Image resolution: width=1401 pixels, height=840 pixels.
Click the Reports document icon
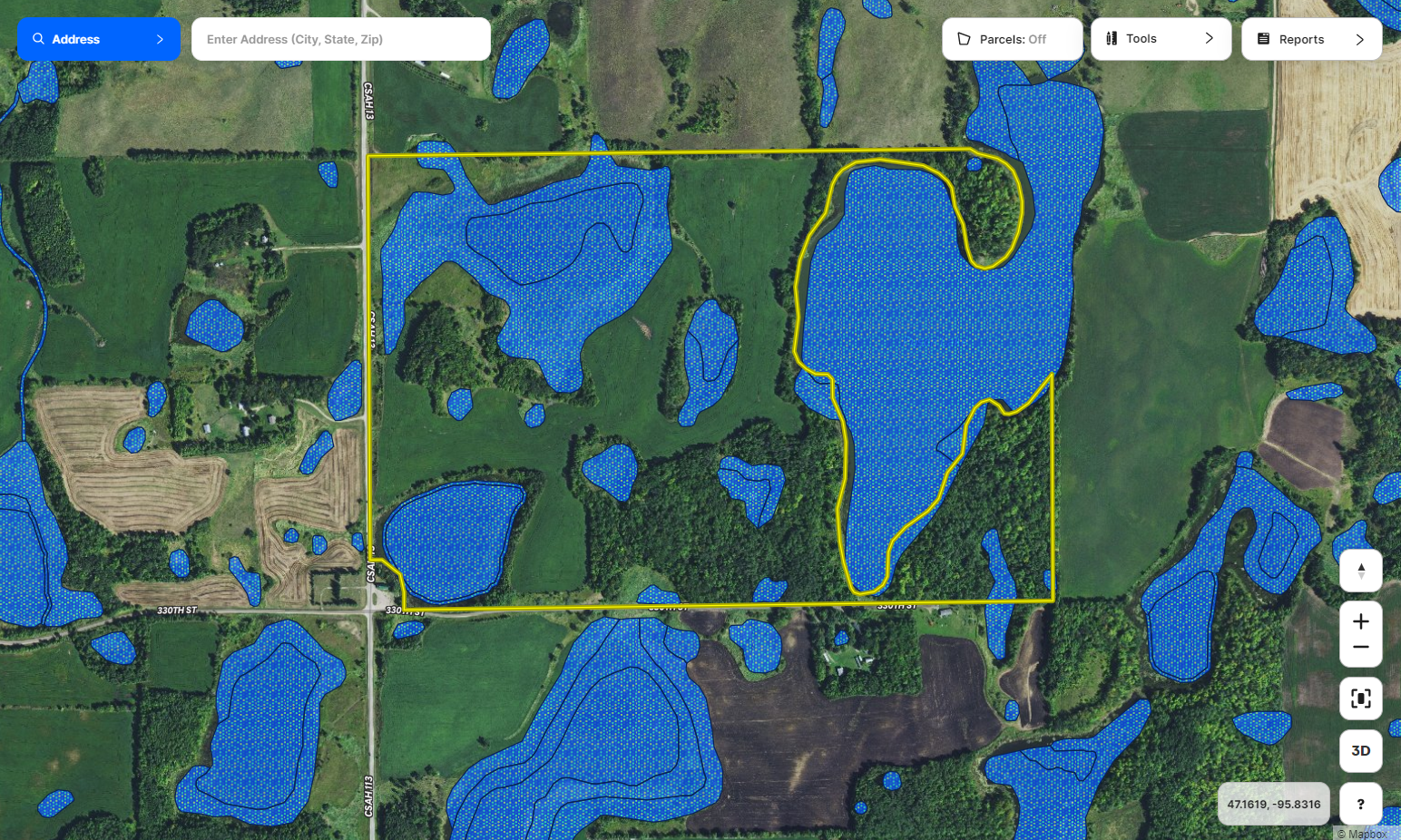tap(1263, 39)
